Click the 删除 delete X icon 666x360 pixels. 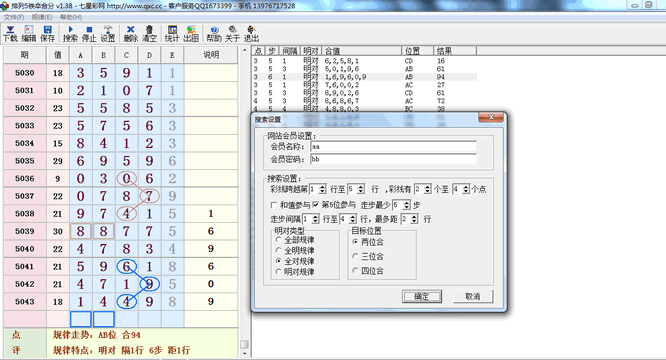[x=130, y=34]
